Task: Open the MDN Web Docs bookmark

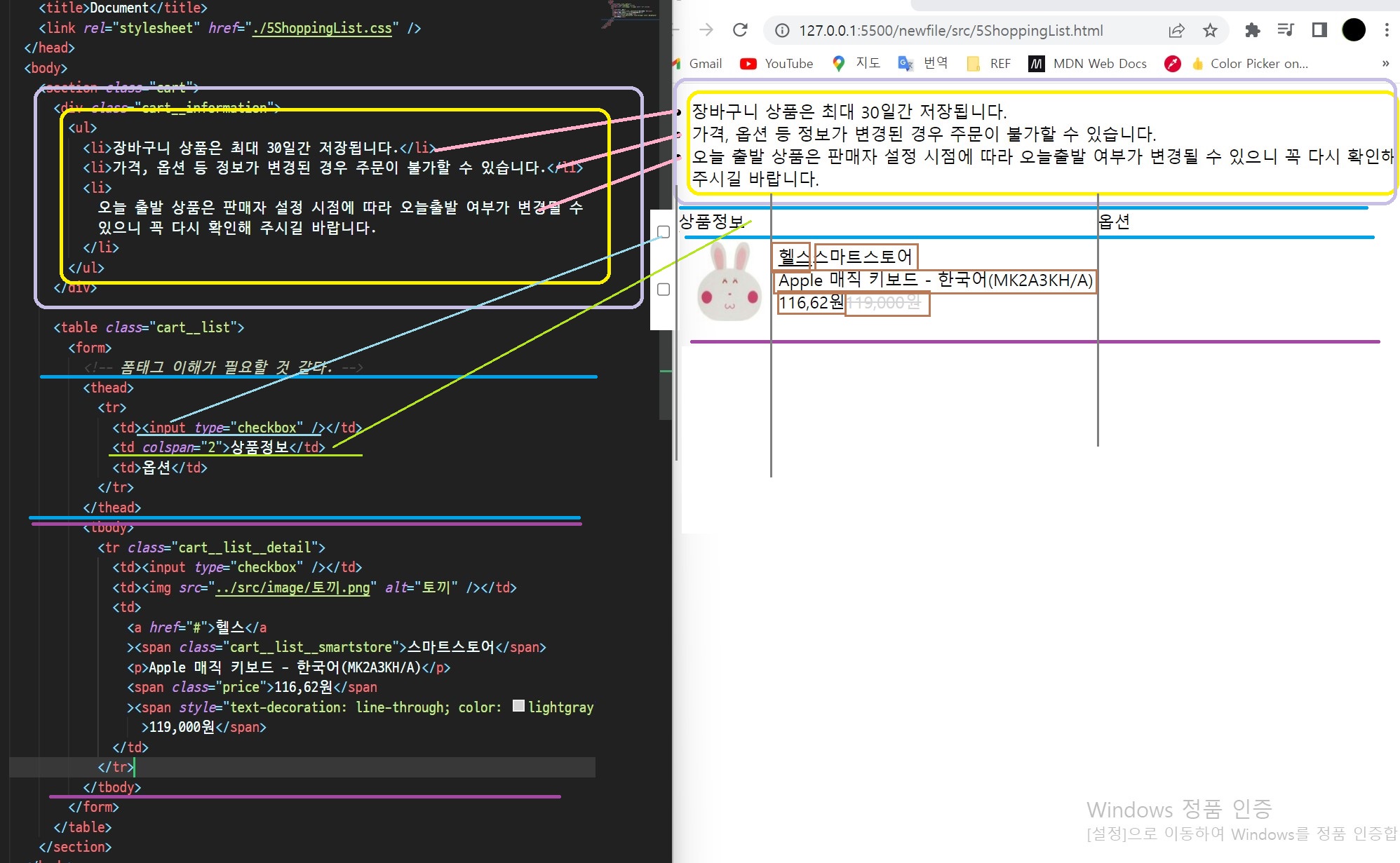Action: pos(1088,64)
